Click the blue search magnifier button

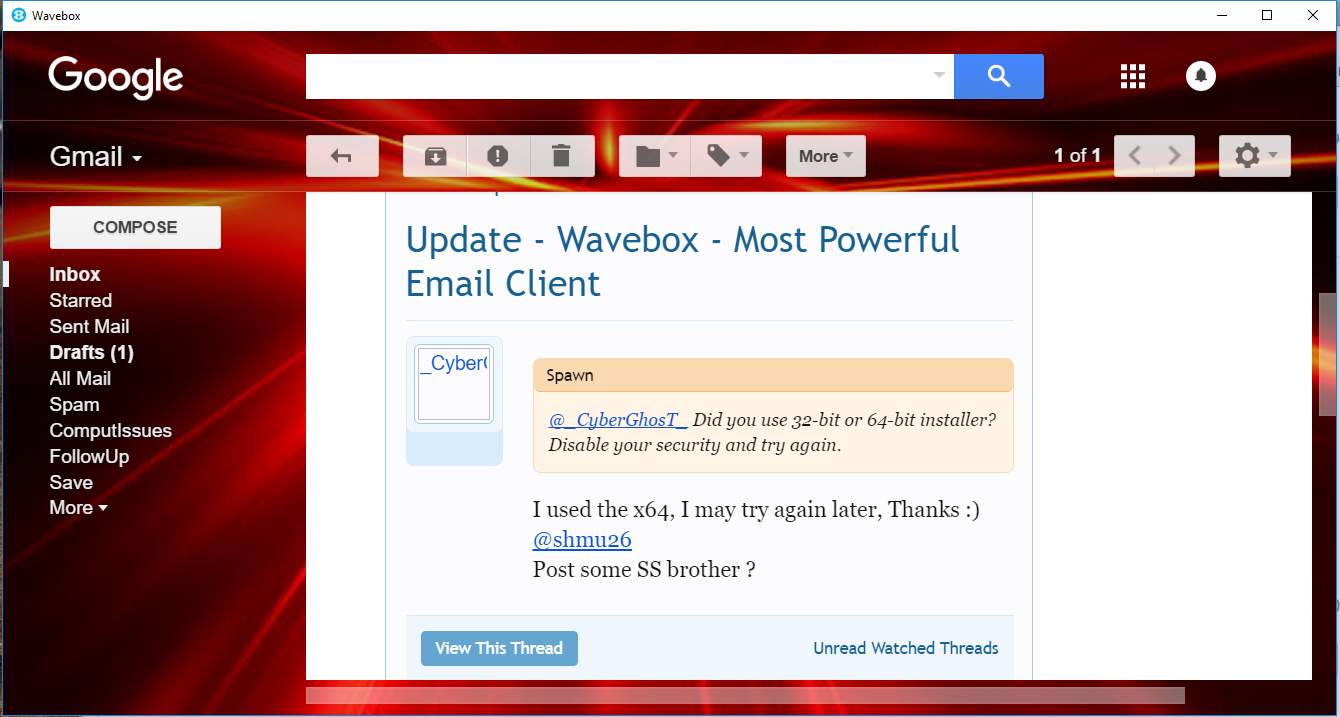coord(999,76)
